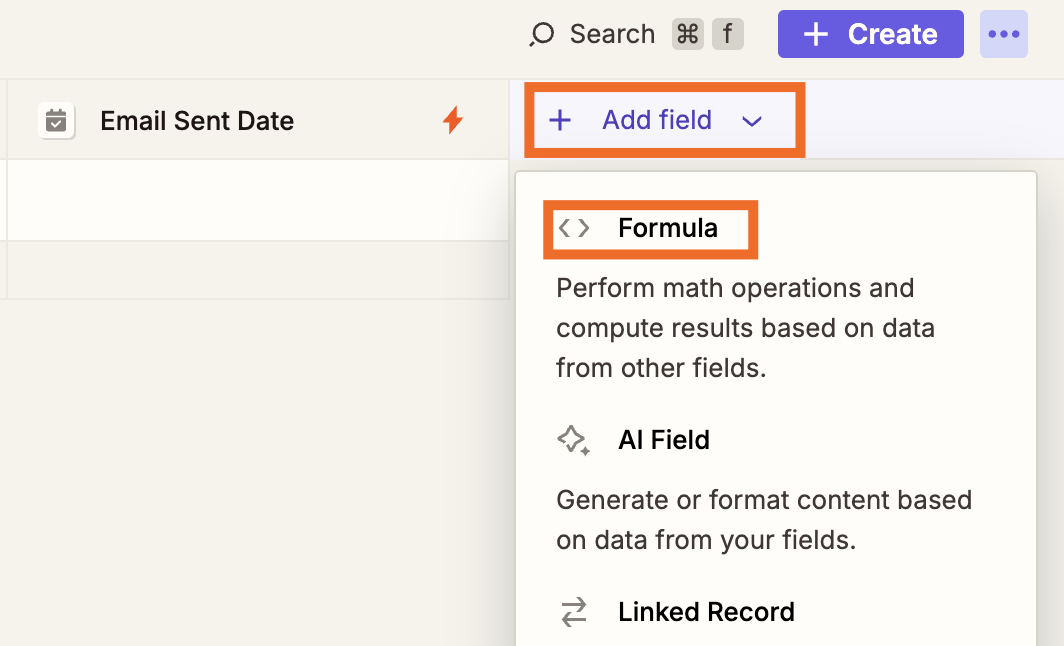Click the plus icon on Add field
1064x646 pixels.
click(x=560, y=120)
